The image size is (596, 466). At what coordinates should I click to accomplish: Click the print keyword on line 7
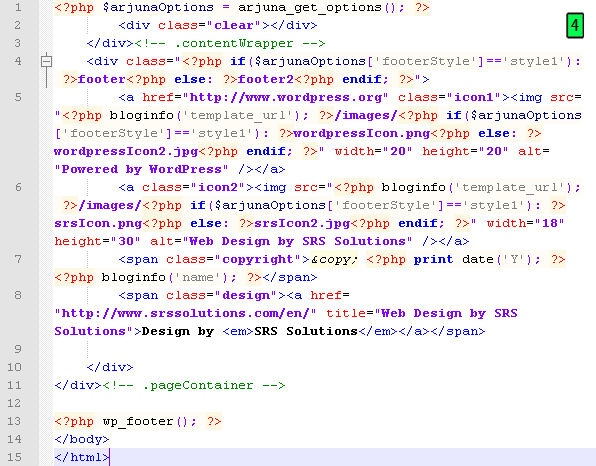pos(434,260)
